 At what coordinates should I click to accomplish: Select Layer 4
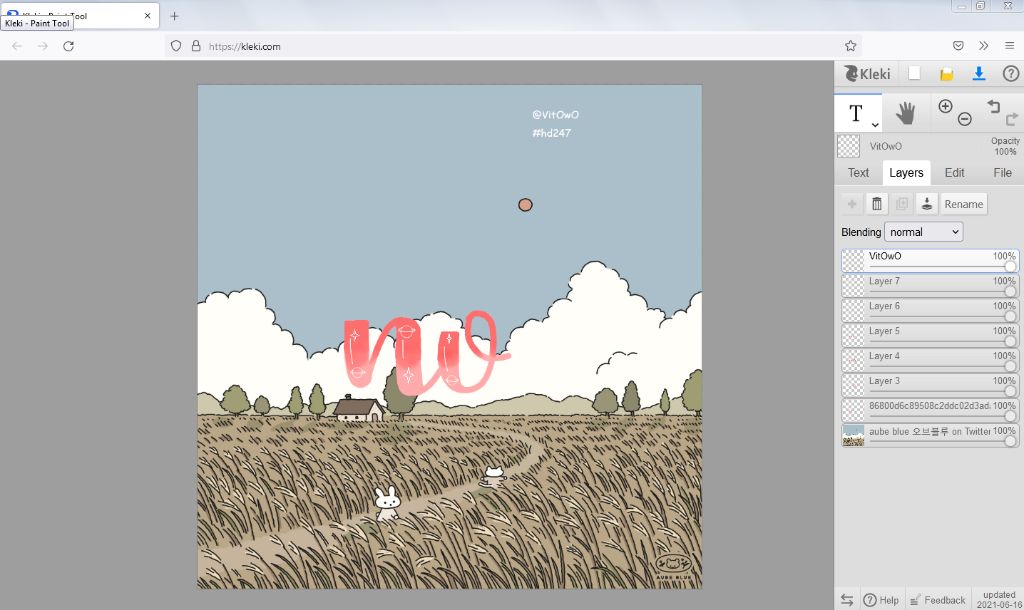coord(930,360)
